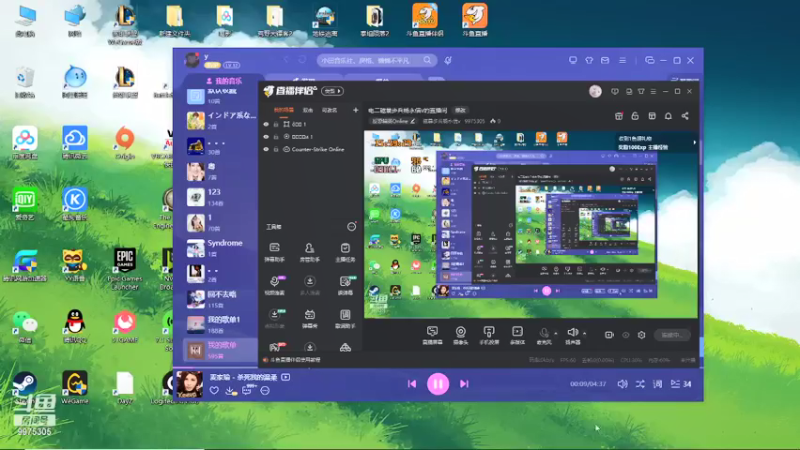
Task: Add a live screen capture source
Action: coord(432,335)
